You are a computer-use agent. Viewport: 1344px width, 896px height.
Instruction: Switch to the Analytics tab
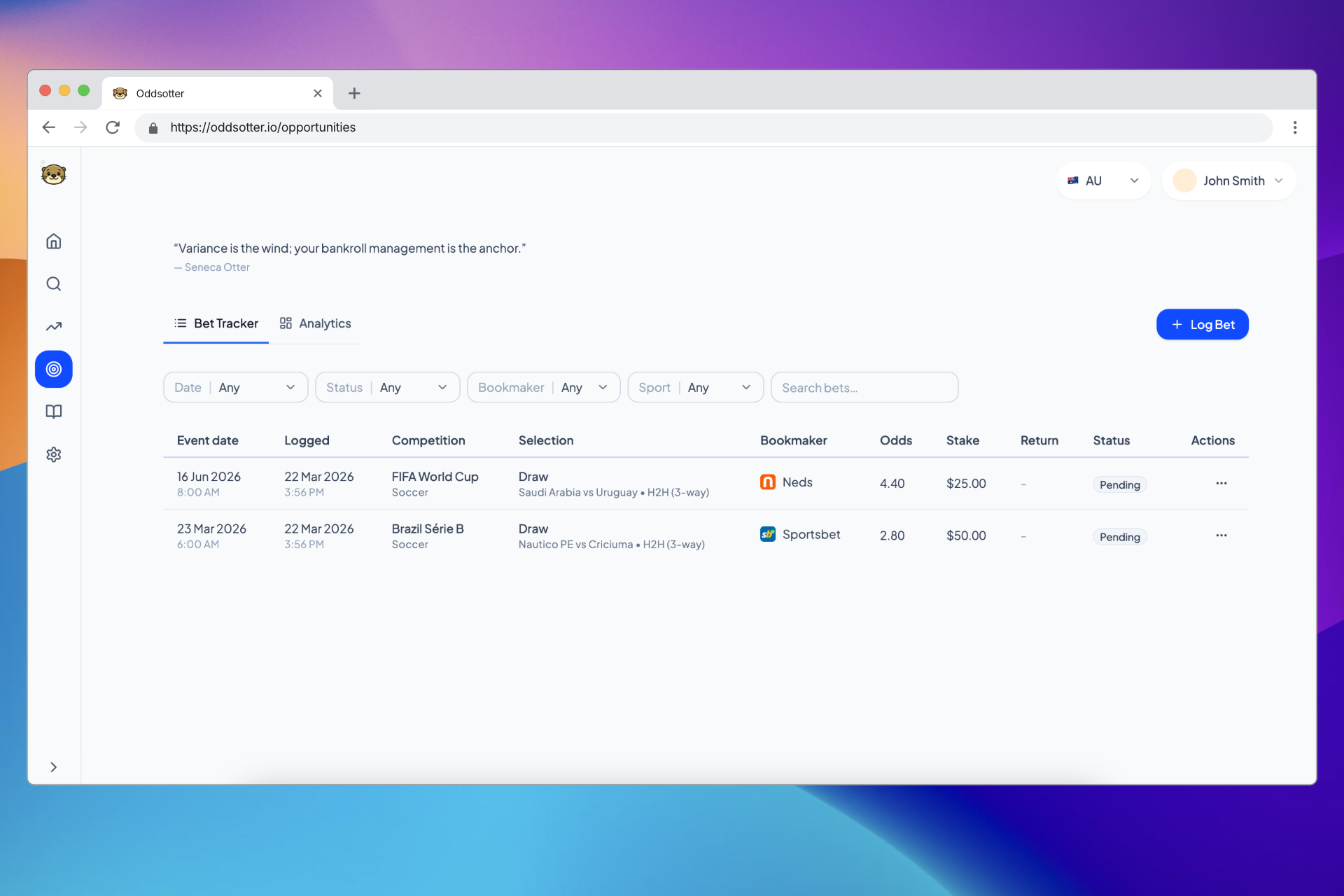(316, 323)
